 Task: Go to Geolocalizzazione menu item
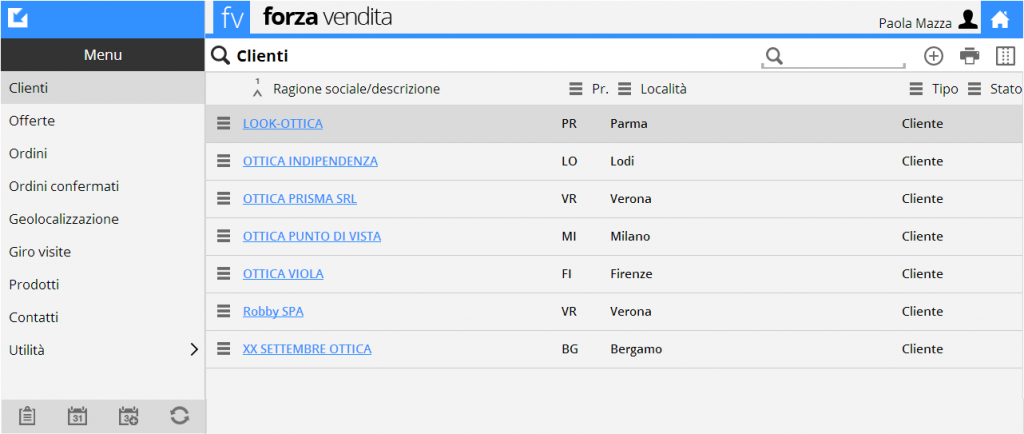[103, 219]
